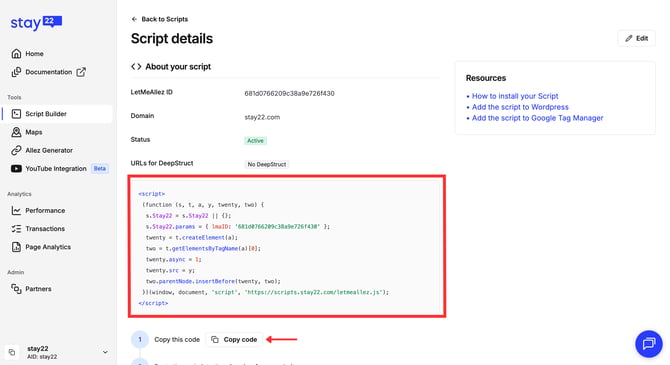Click the back arrow icon
Image resolution: width=670 pixels, height=365 pixels.
coord(134,19)
